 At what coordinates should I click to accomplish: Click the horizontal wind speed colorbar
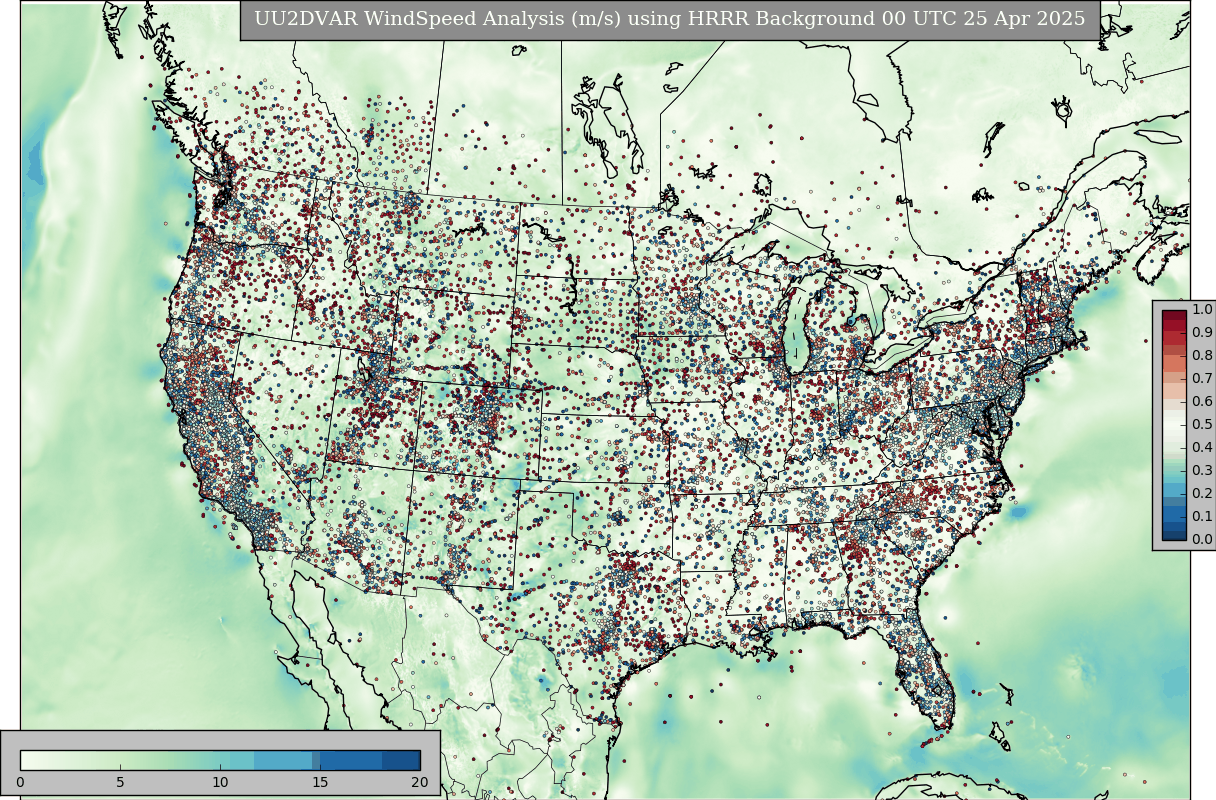pos(220,760)
